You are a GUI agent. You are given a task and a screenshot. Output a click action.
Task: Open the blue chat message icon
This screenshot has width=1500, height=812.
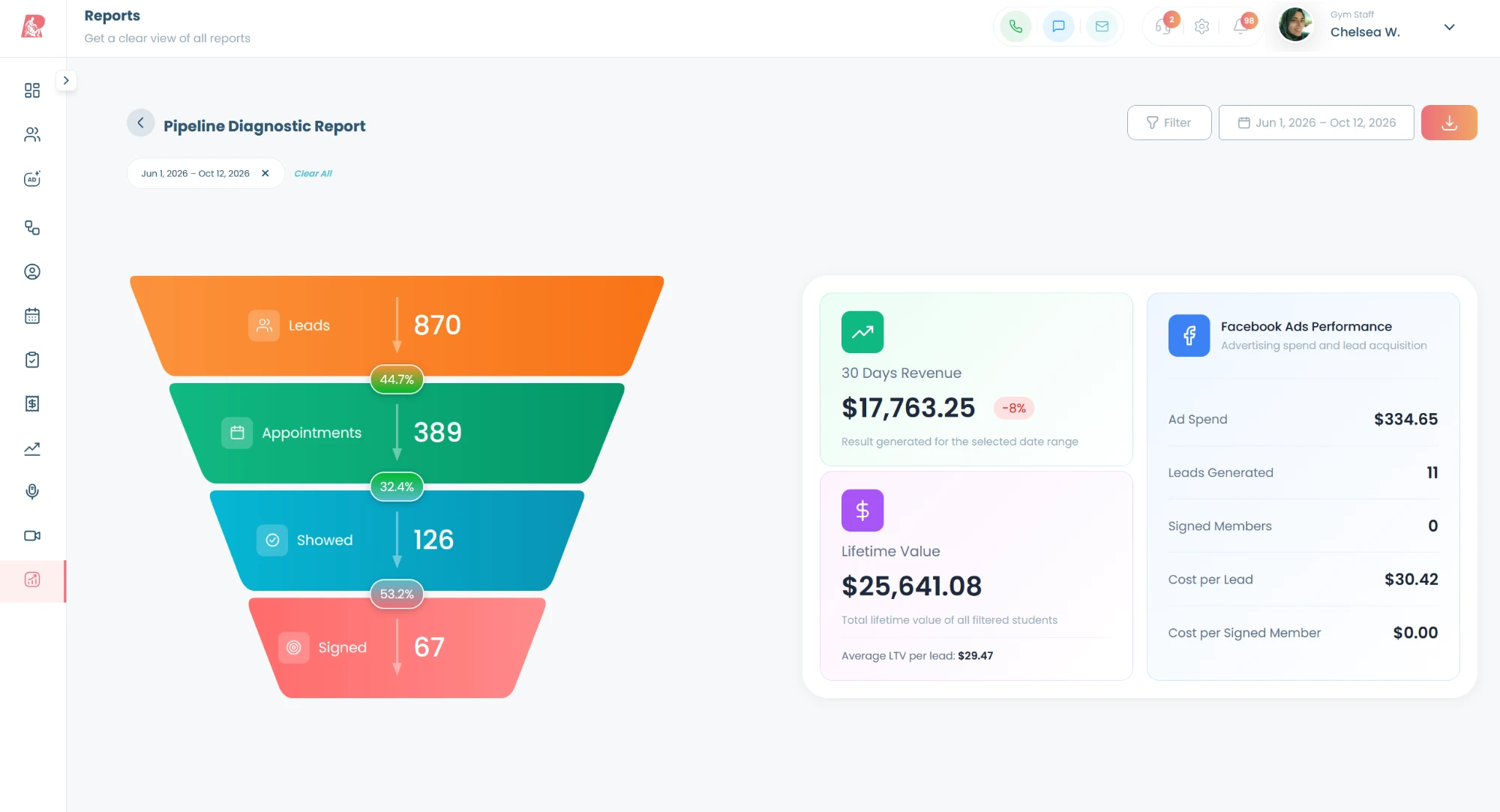click(x=1058, y=27)
